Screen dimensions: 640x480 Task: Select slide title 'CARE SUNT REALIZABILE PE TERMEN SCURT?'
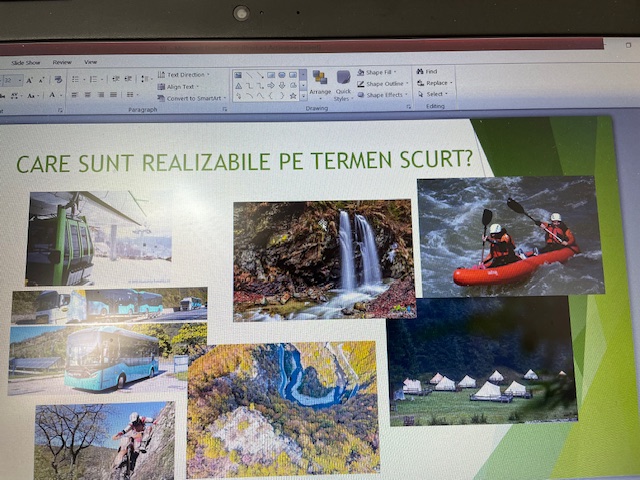(x=244, y=162)
